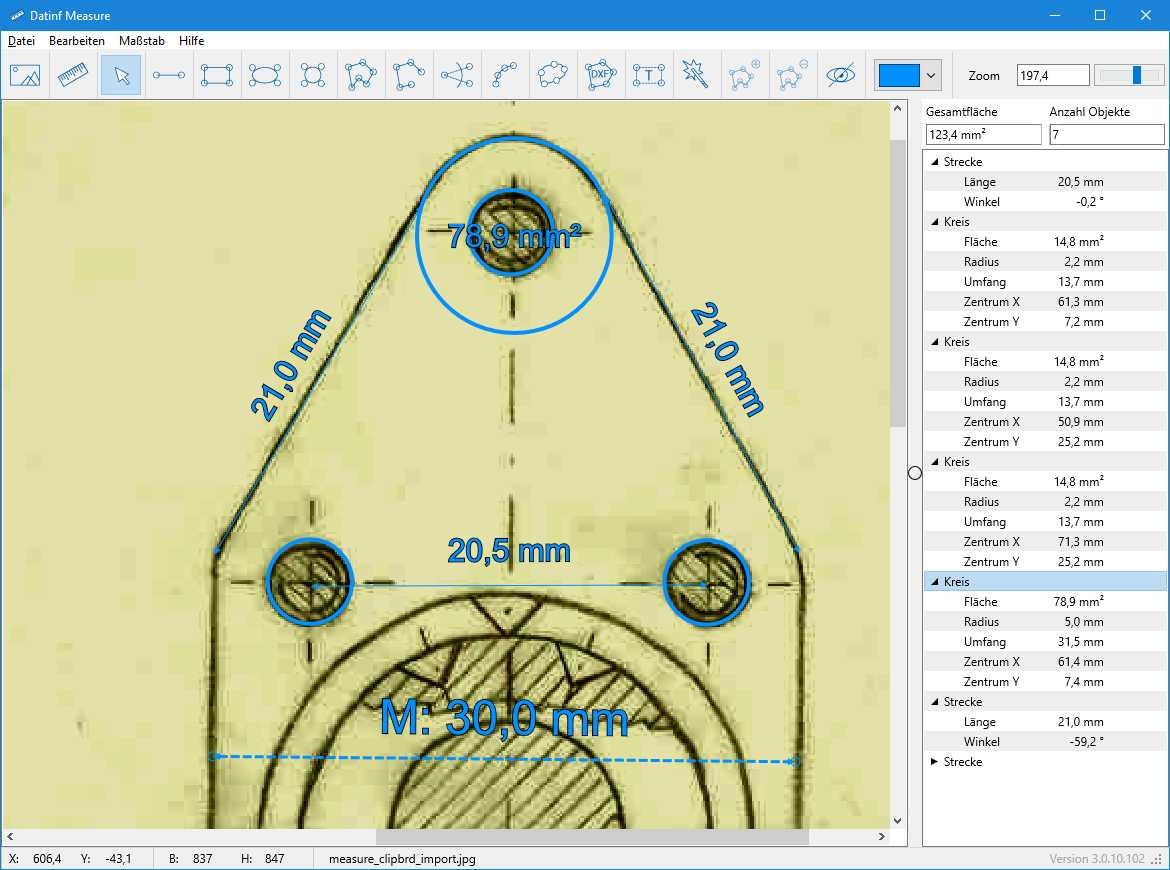
Task: Click the load image icon in toolbar
Action: click(x=25, y=75)
